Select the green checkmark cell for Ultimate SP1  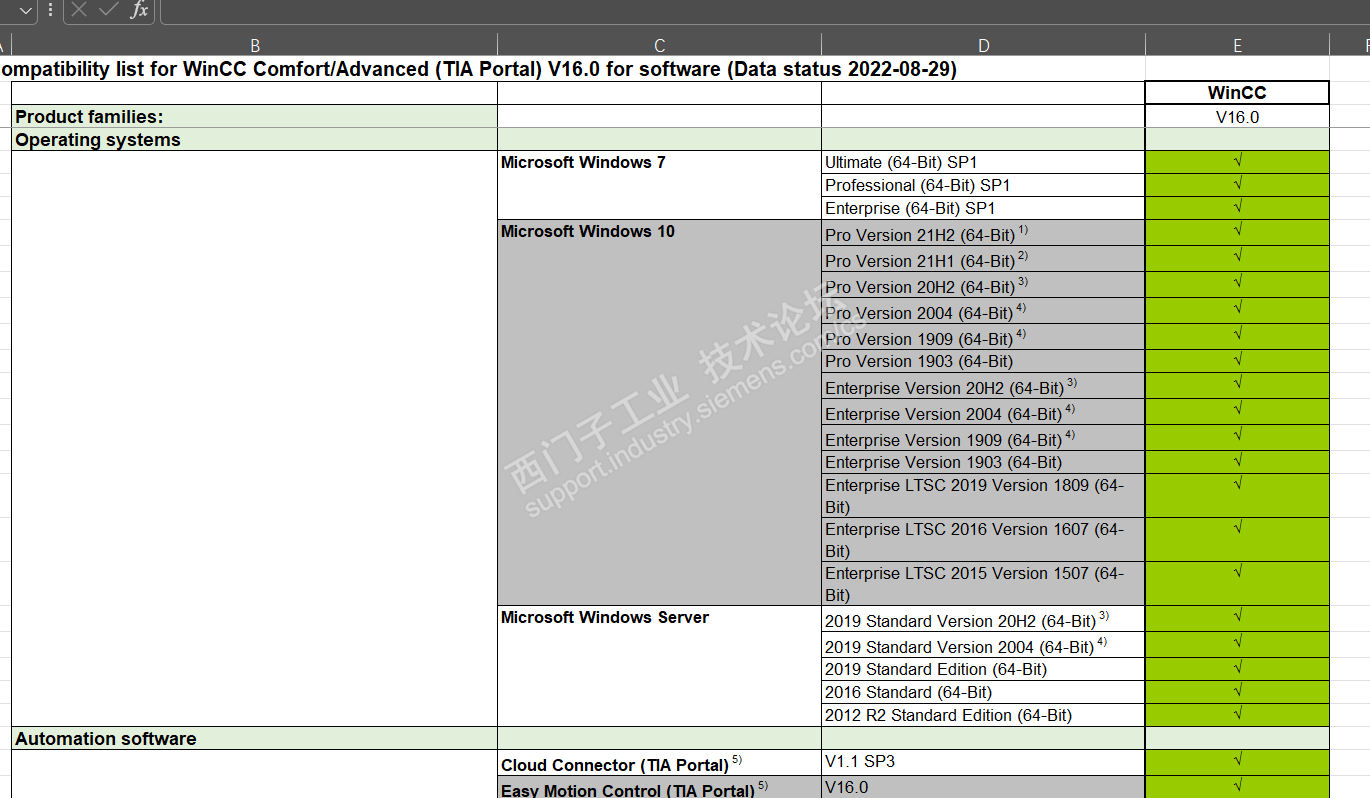click(x=1237, y=162)
